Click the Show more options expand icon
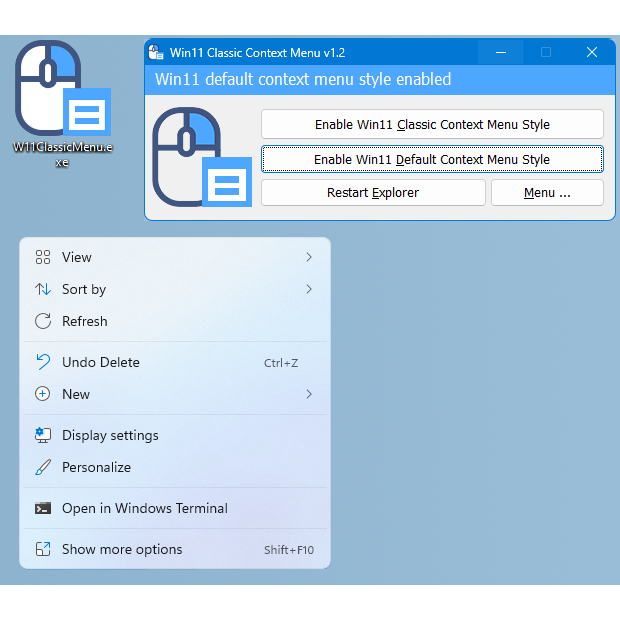620x620 pixels. point(43,549)
